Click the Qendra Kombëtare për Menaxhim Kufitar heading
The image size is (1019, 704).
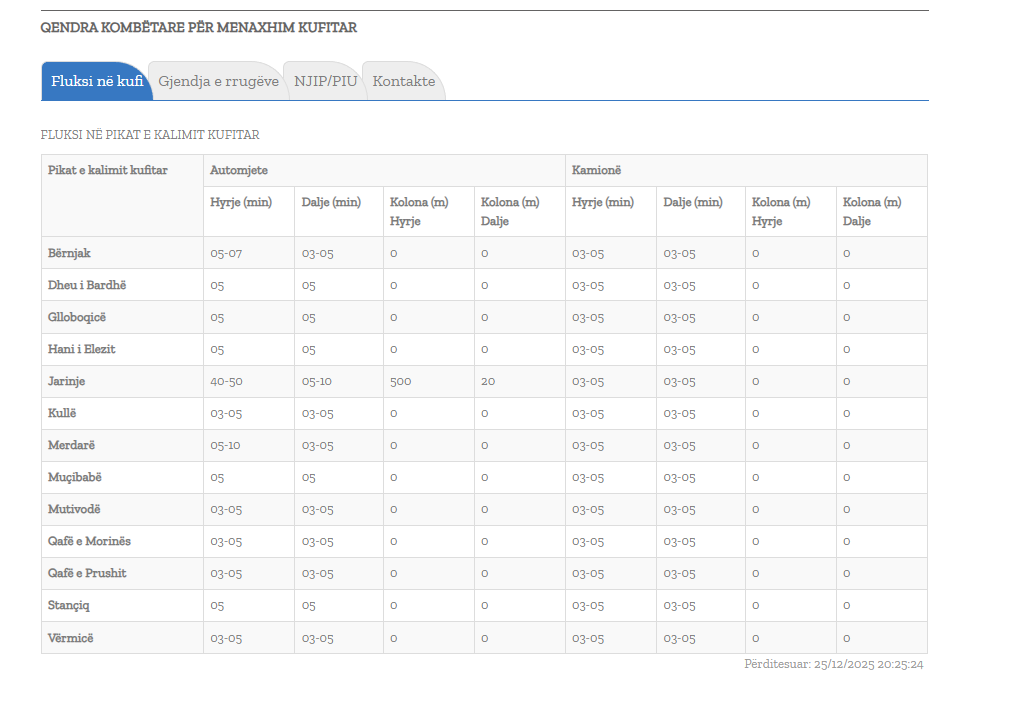coord(198,27)
